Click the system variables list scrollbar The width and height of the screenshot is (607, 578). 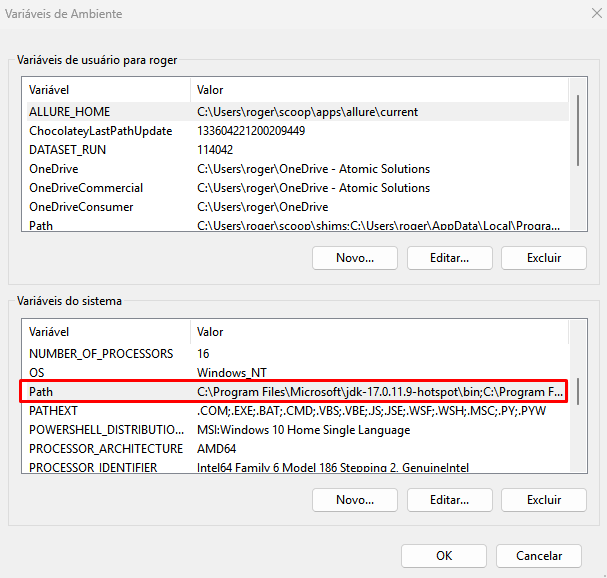click(578, 392)
